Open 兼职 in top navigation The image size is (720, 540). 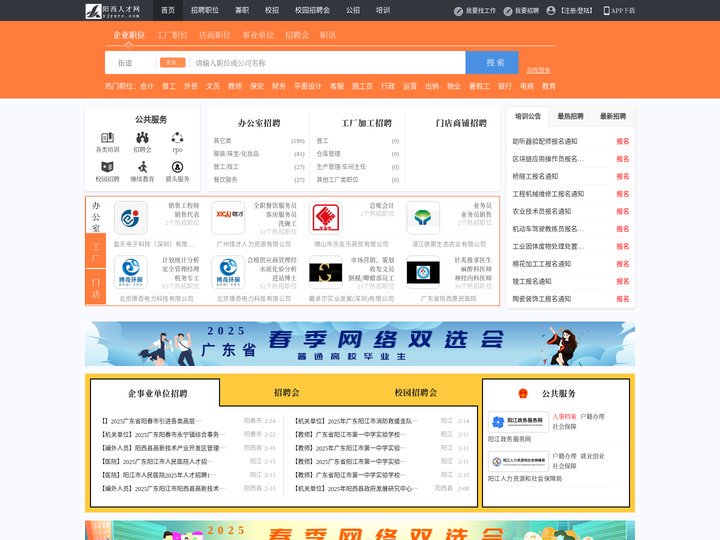(x=242, y=10)
